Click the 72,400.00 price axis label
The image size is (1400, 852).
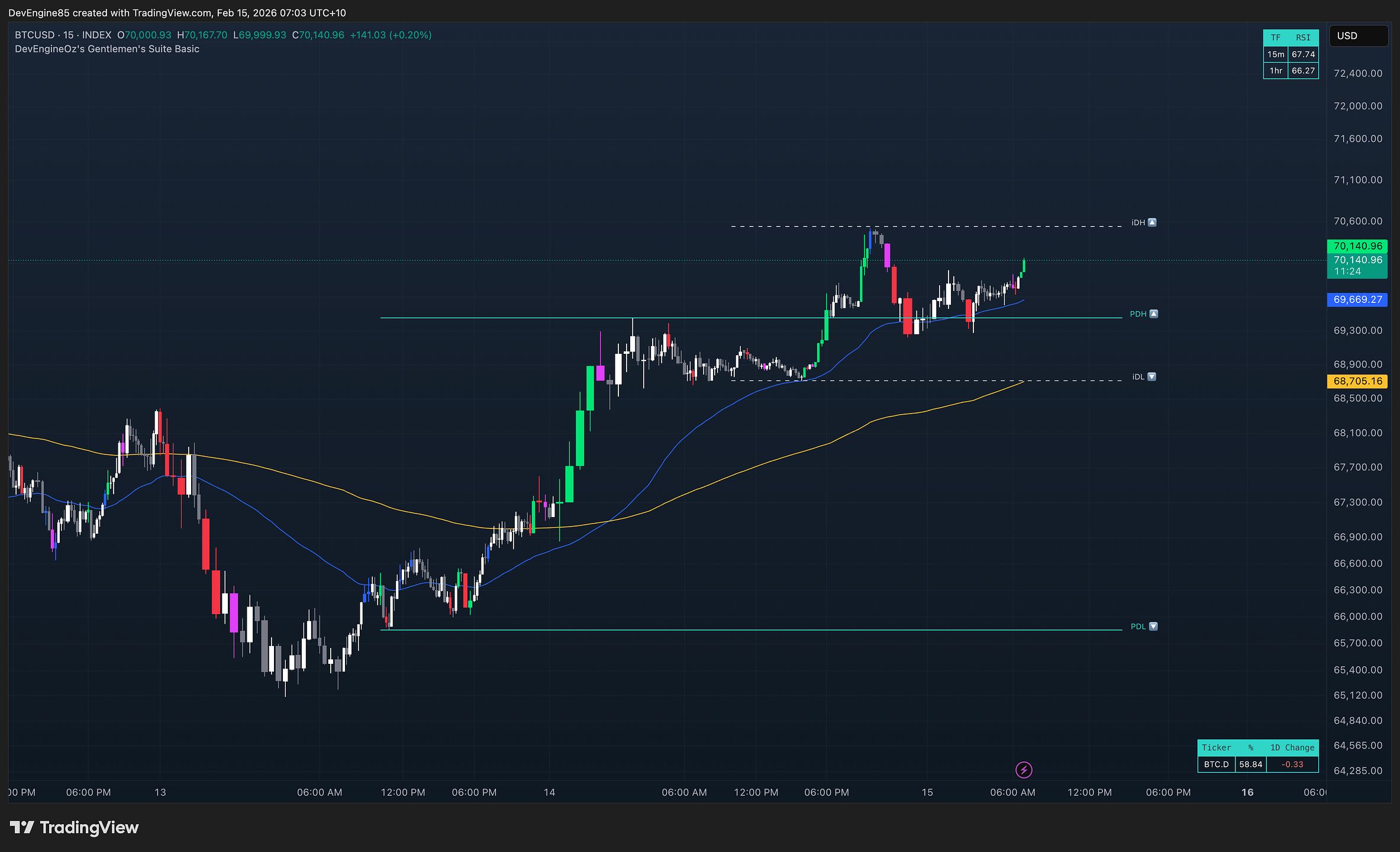point(1358,73)
